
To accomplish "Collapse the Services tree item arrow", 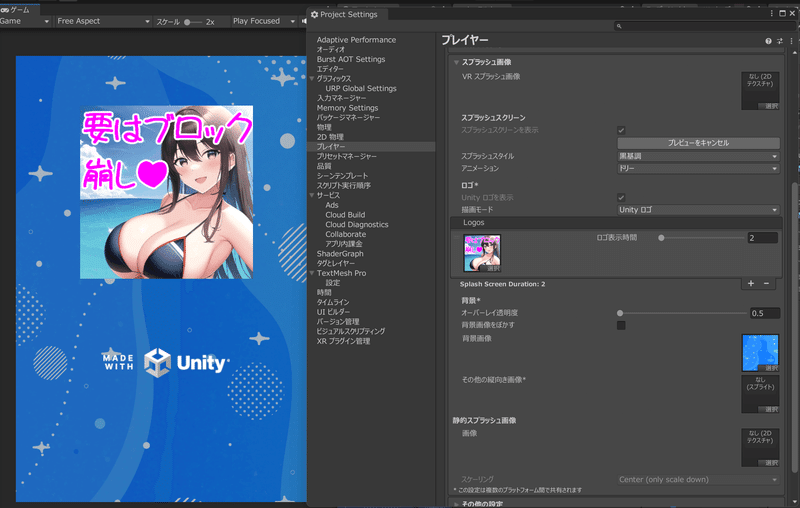I will [x=312, y=195].
